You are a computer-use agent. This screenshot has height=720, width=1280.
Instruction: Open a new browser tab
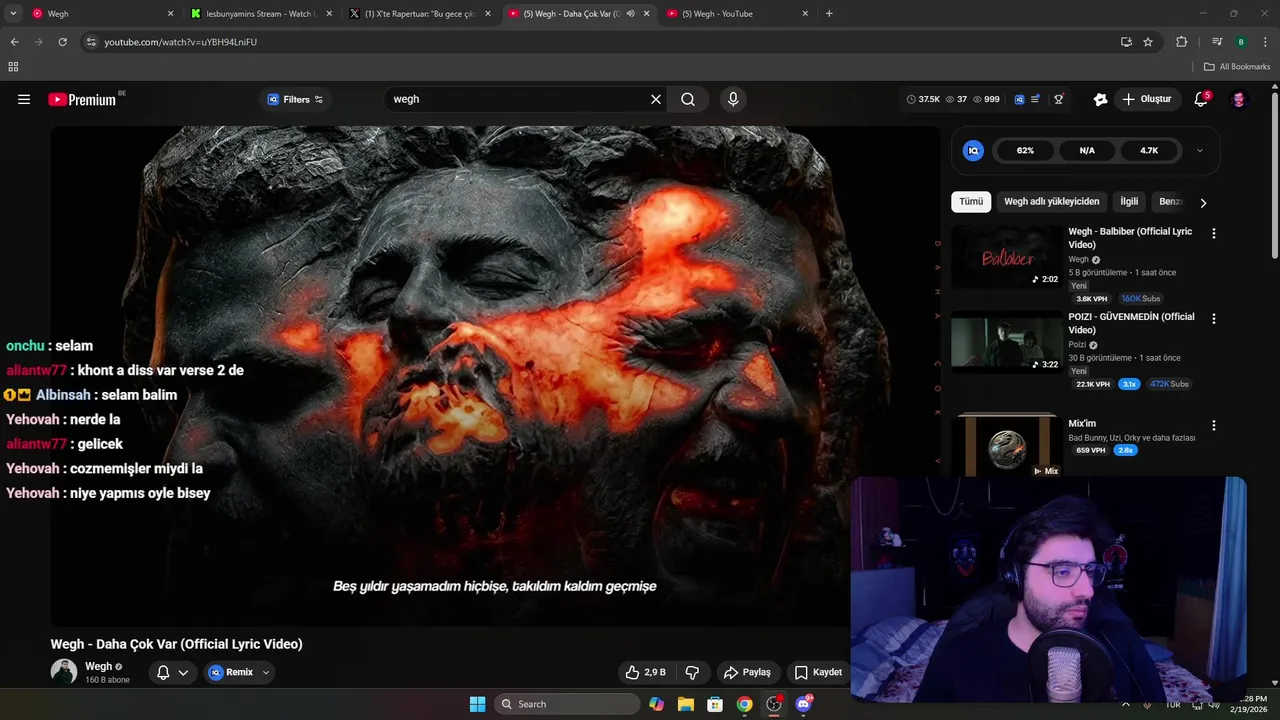(x=829, y=14)
